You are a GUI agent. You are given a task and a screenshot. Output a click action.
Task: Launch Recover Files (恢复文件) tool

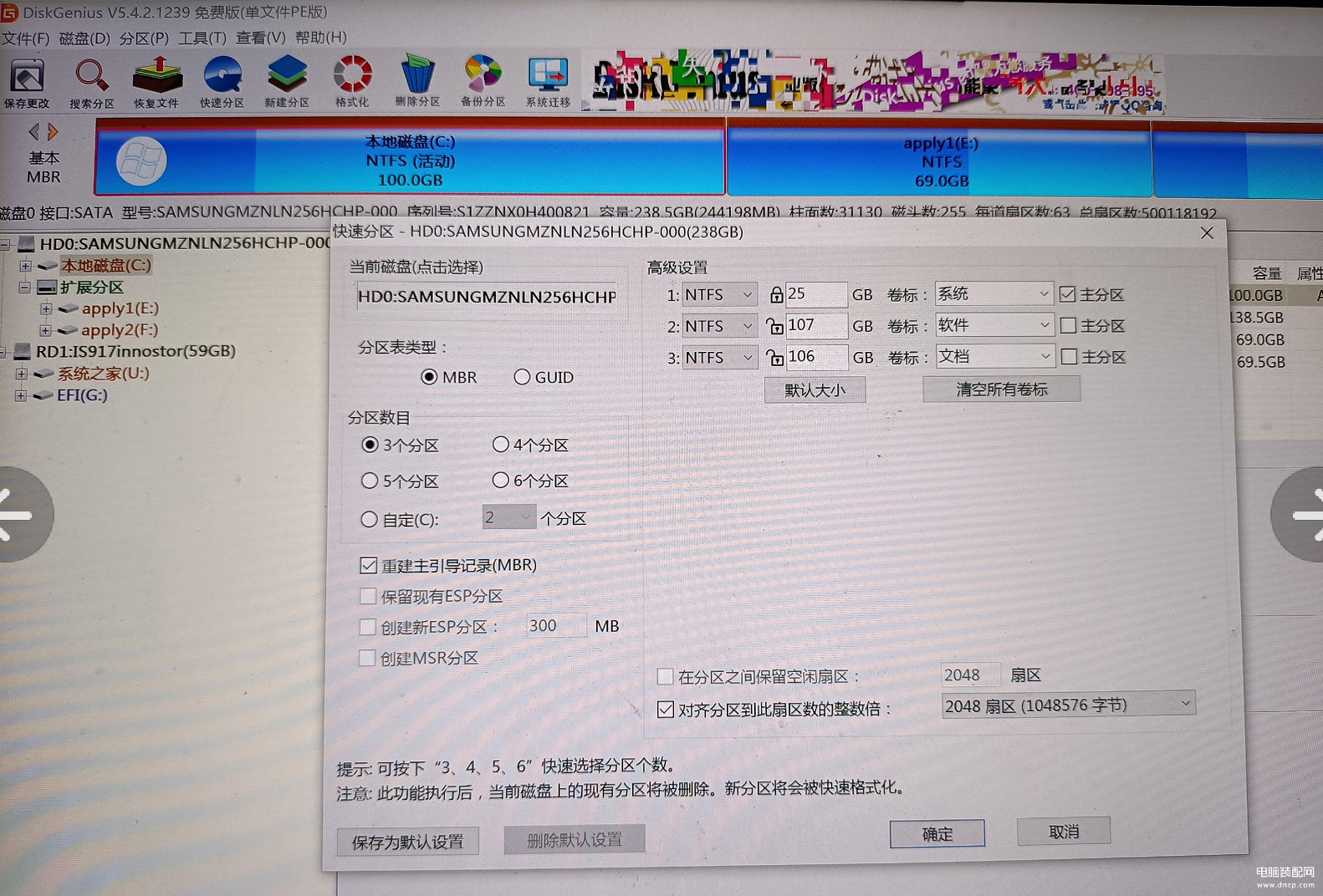[156, 84]
